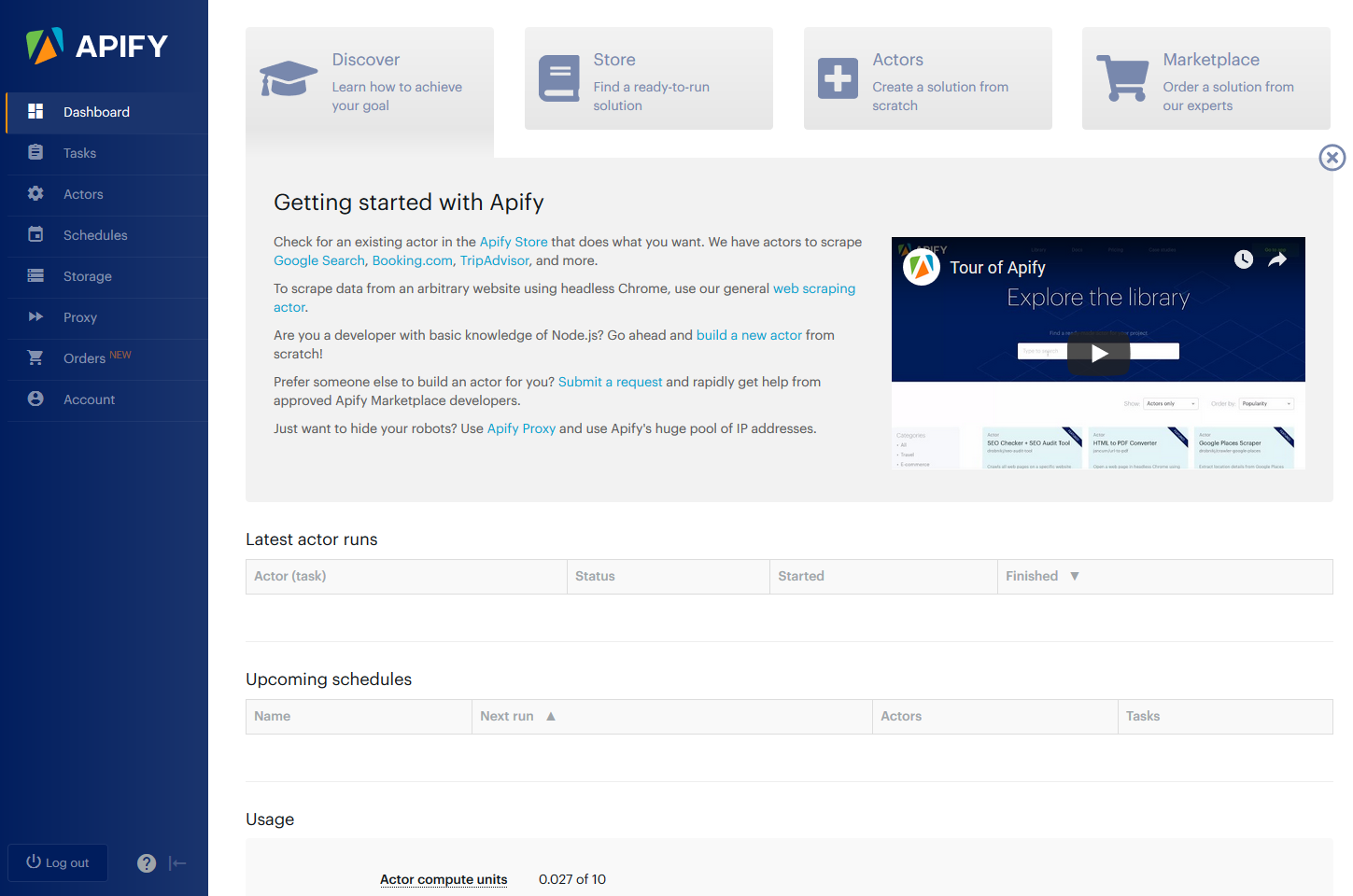This screenshot has height=896, width=1353.
Task: Click the Proxy fast-forward icon
Action: [x=35, y=316]
